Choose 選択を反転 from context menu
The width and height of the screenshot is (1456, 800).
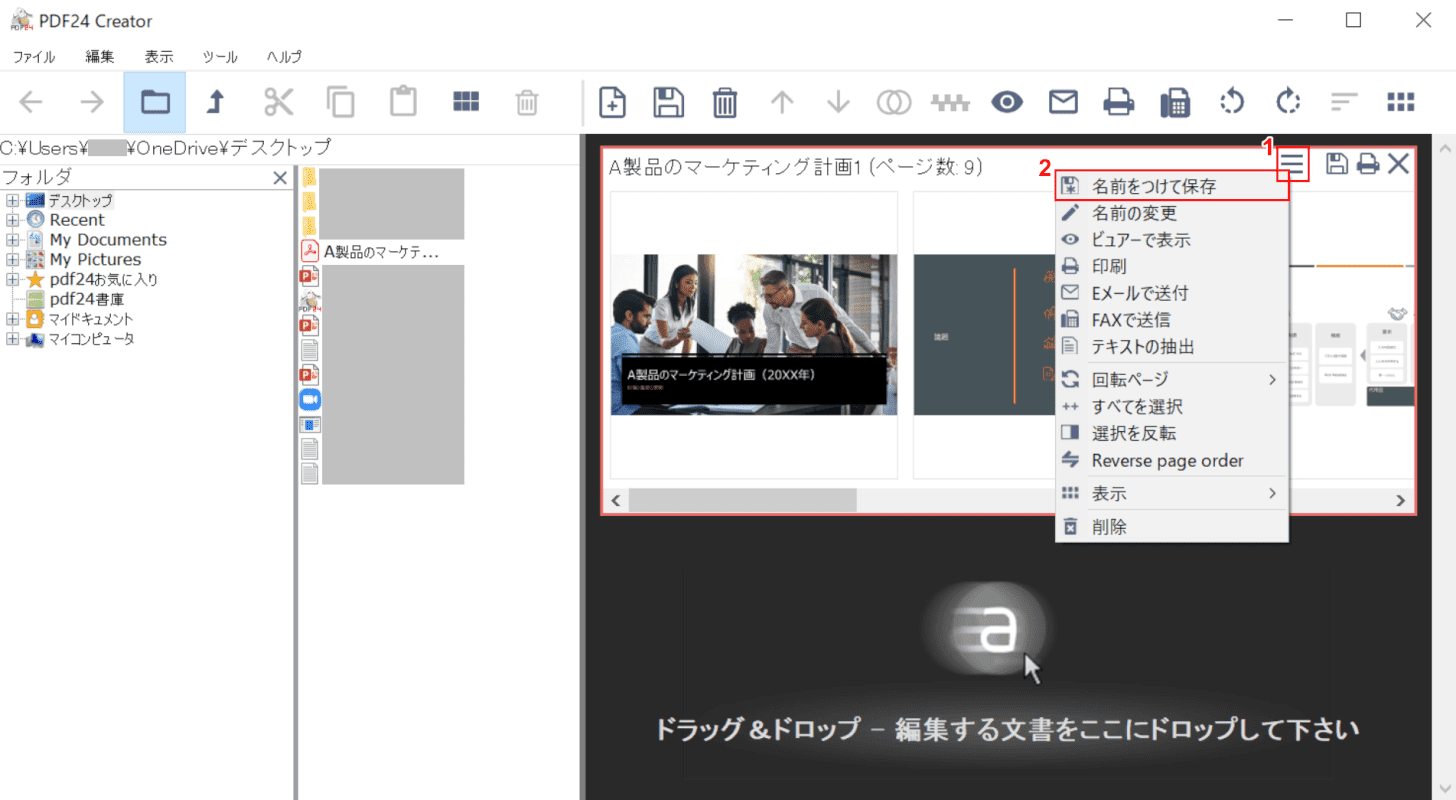click(x=1172, y=434)
